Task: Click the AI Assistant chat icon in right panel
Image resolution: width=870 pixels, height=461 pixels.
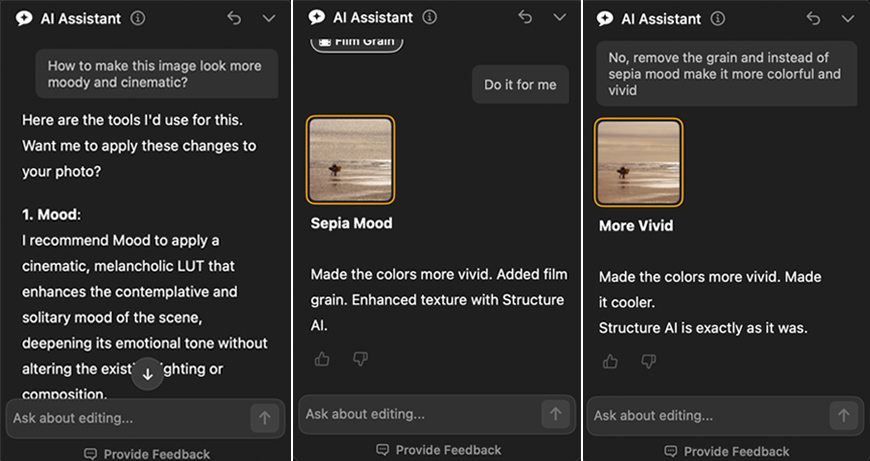Action: 605,18
